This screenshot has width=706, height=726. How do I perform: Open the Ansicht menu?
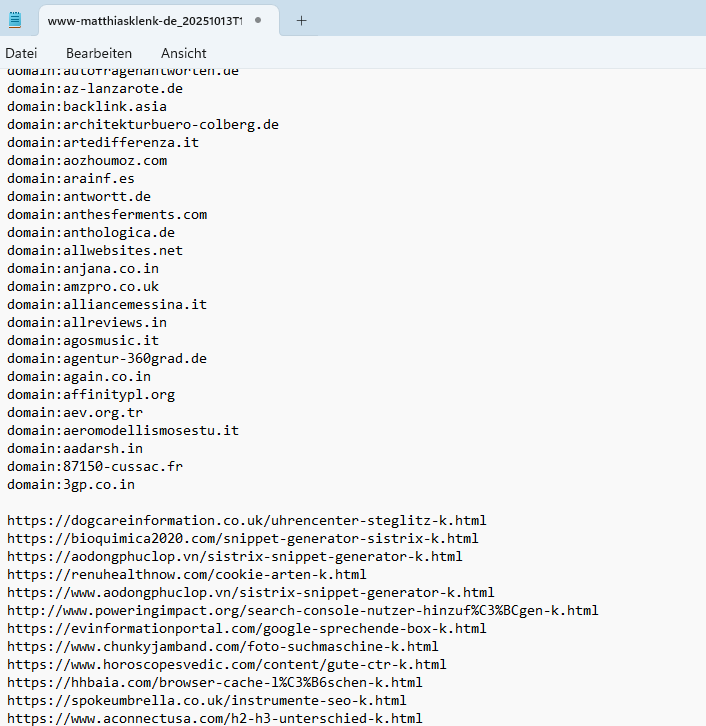(x=184, y=53)
